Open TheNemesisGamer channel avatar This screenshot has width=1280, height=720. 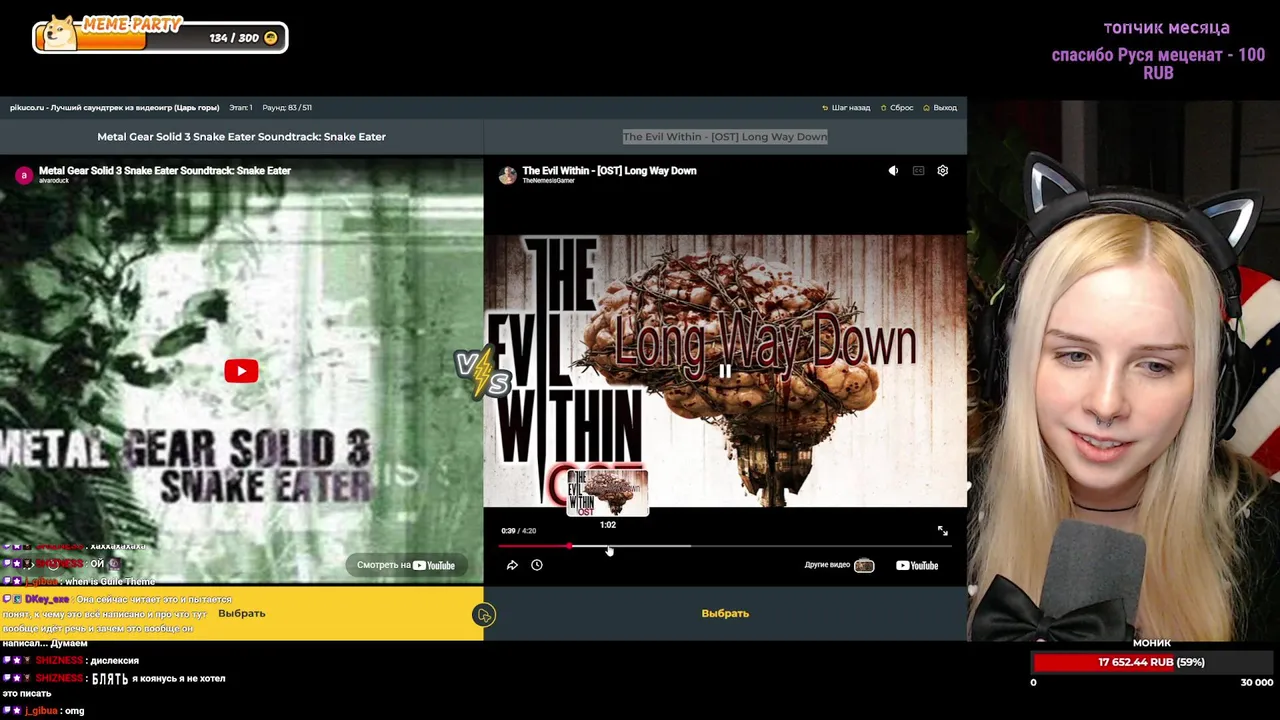(508, 175)
